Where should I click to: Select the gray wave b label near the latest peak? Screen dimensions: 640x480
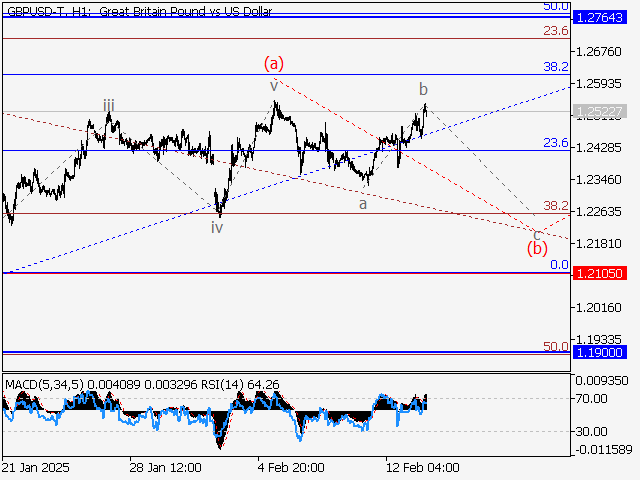click(x=423, y=89)
